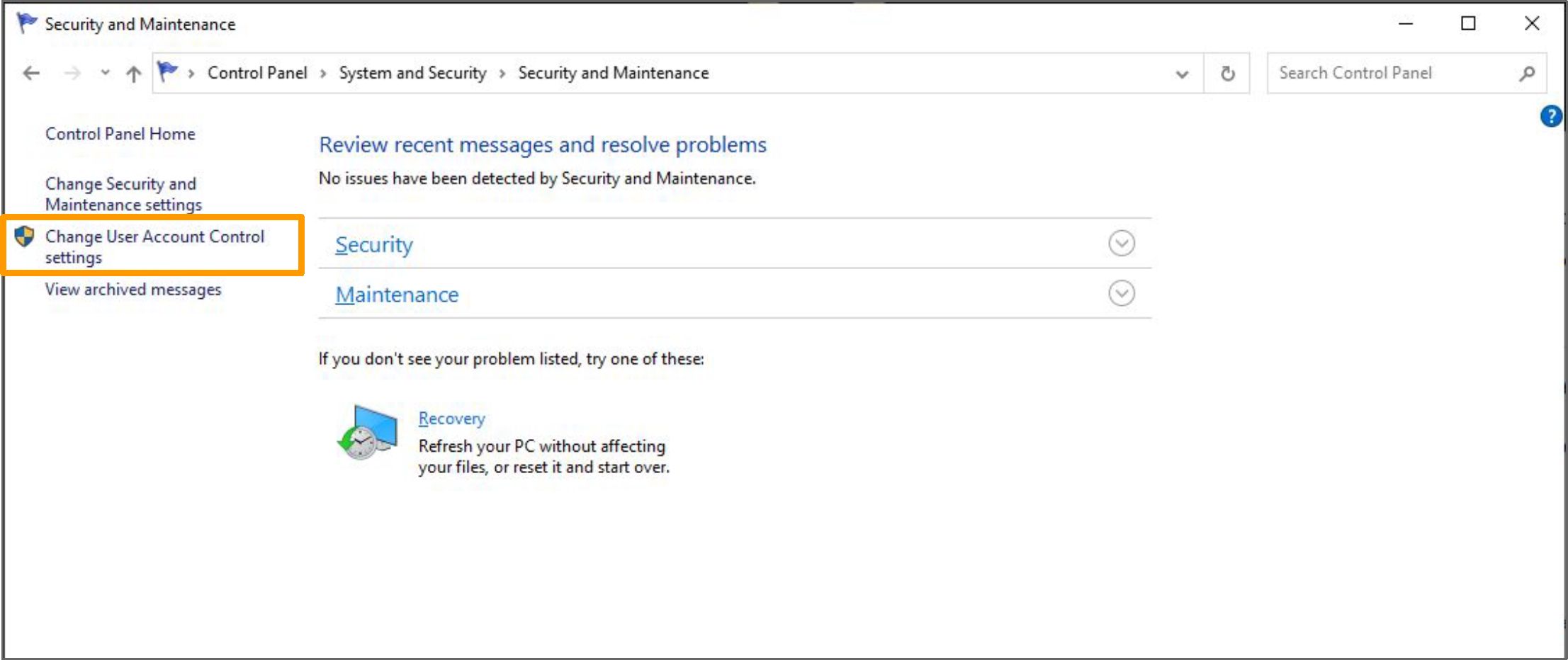Click the UAC shield icon in sidebar
This screenshot has width=1568, height=660.
(x=24, y=237)
